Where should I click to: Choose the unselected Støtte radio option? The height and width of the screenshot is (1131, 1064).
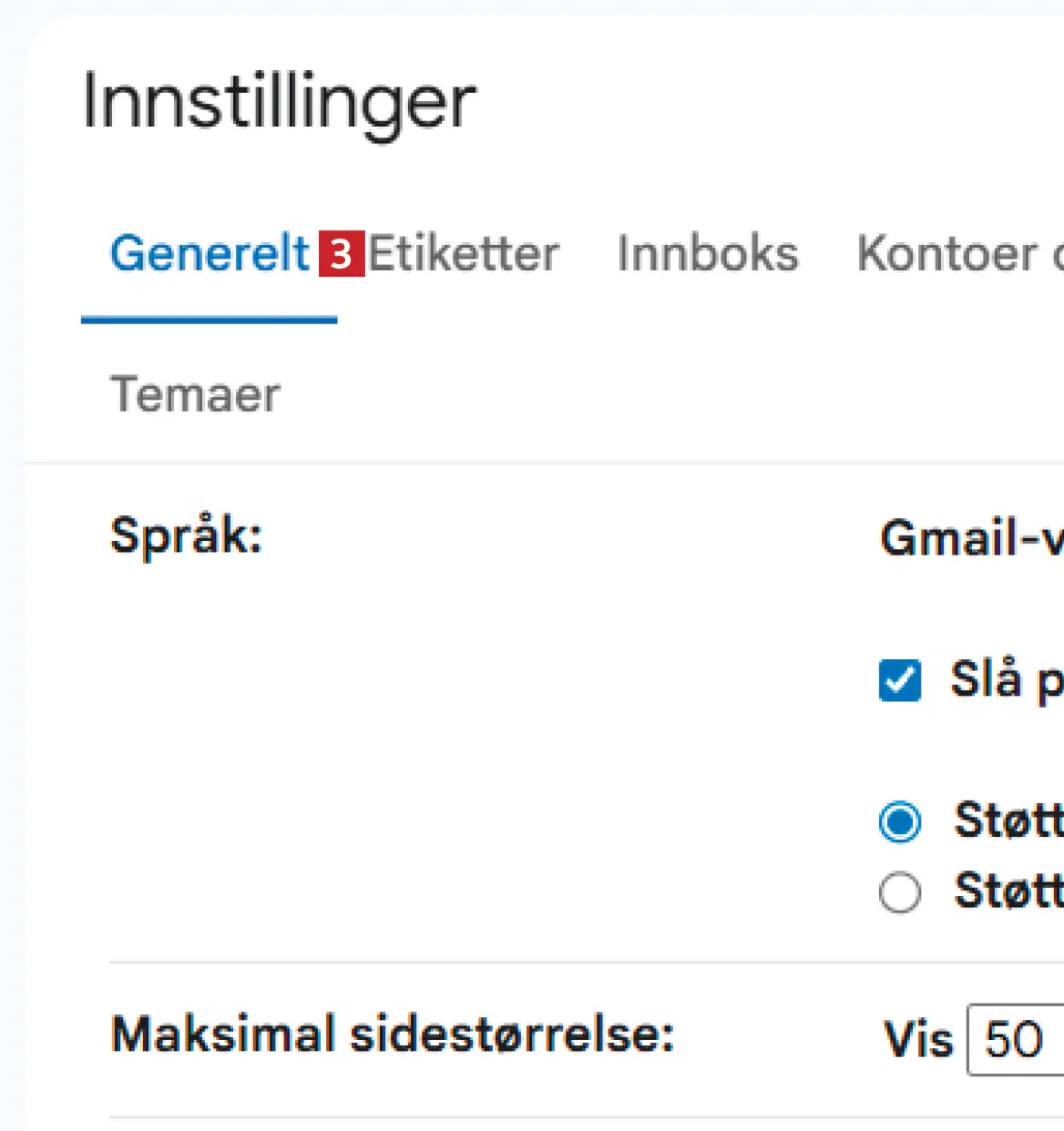click(x=900, y=892)
